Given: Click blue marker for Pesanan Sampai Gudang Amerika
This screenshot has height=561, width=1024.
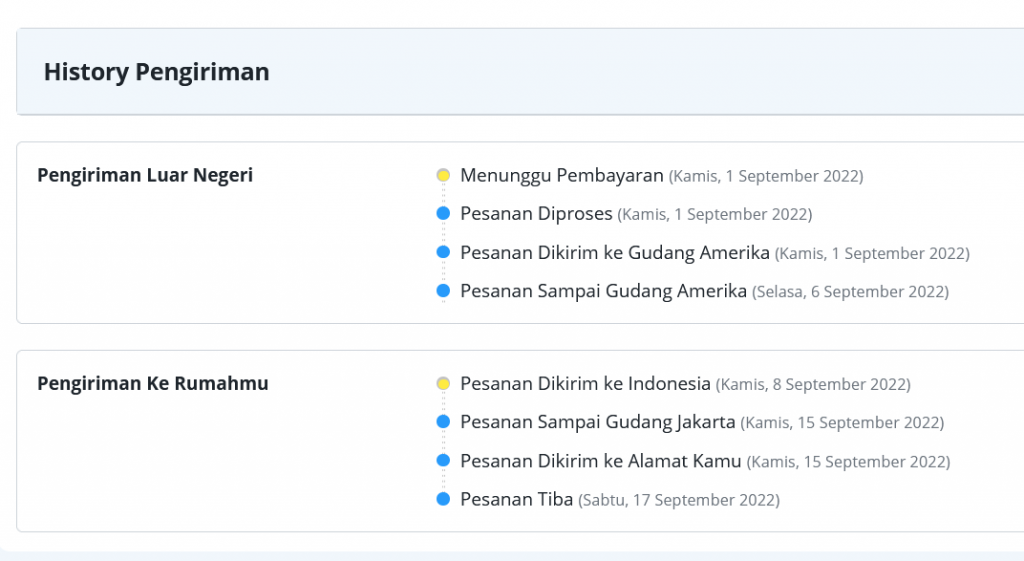Looking at the screenshot, I should click(443, 291).
